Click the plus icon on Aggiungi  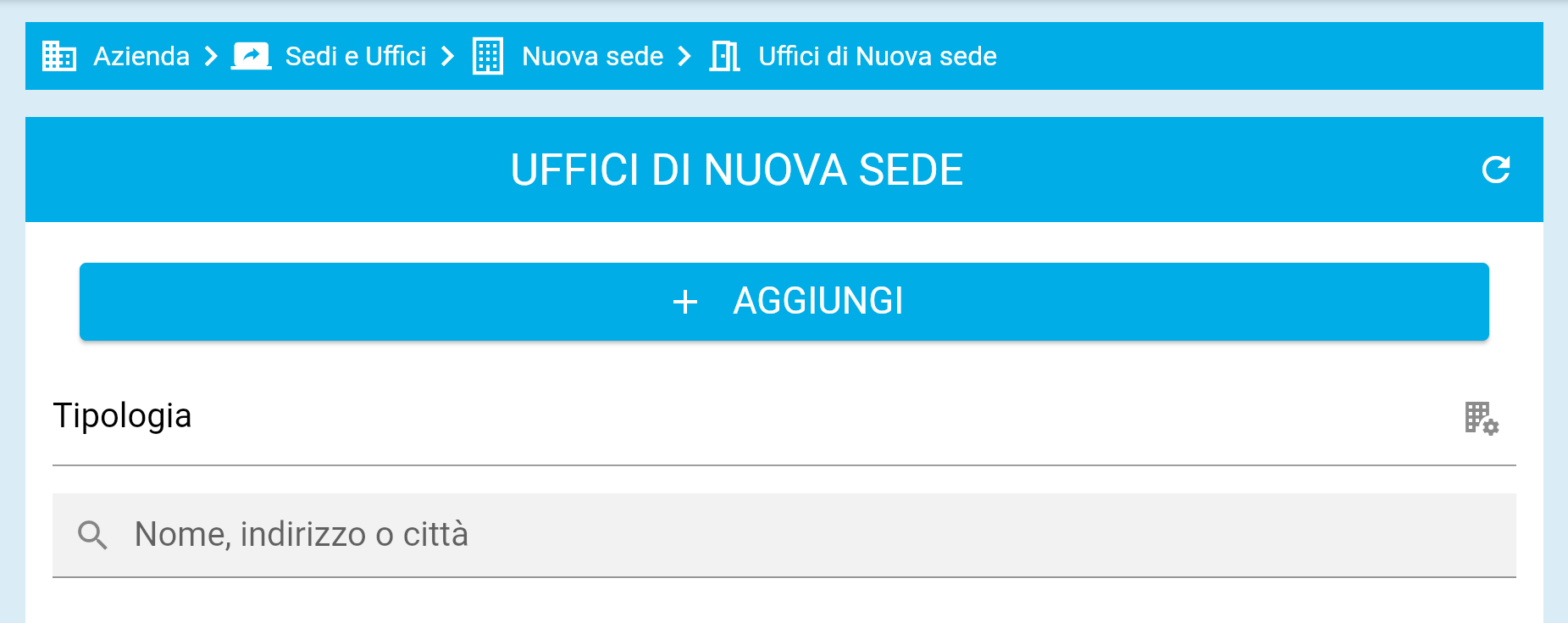tap(685, 302)
